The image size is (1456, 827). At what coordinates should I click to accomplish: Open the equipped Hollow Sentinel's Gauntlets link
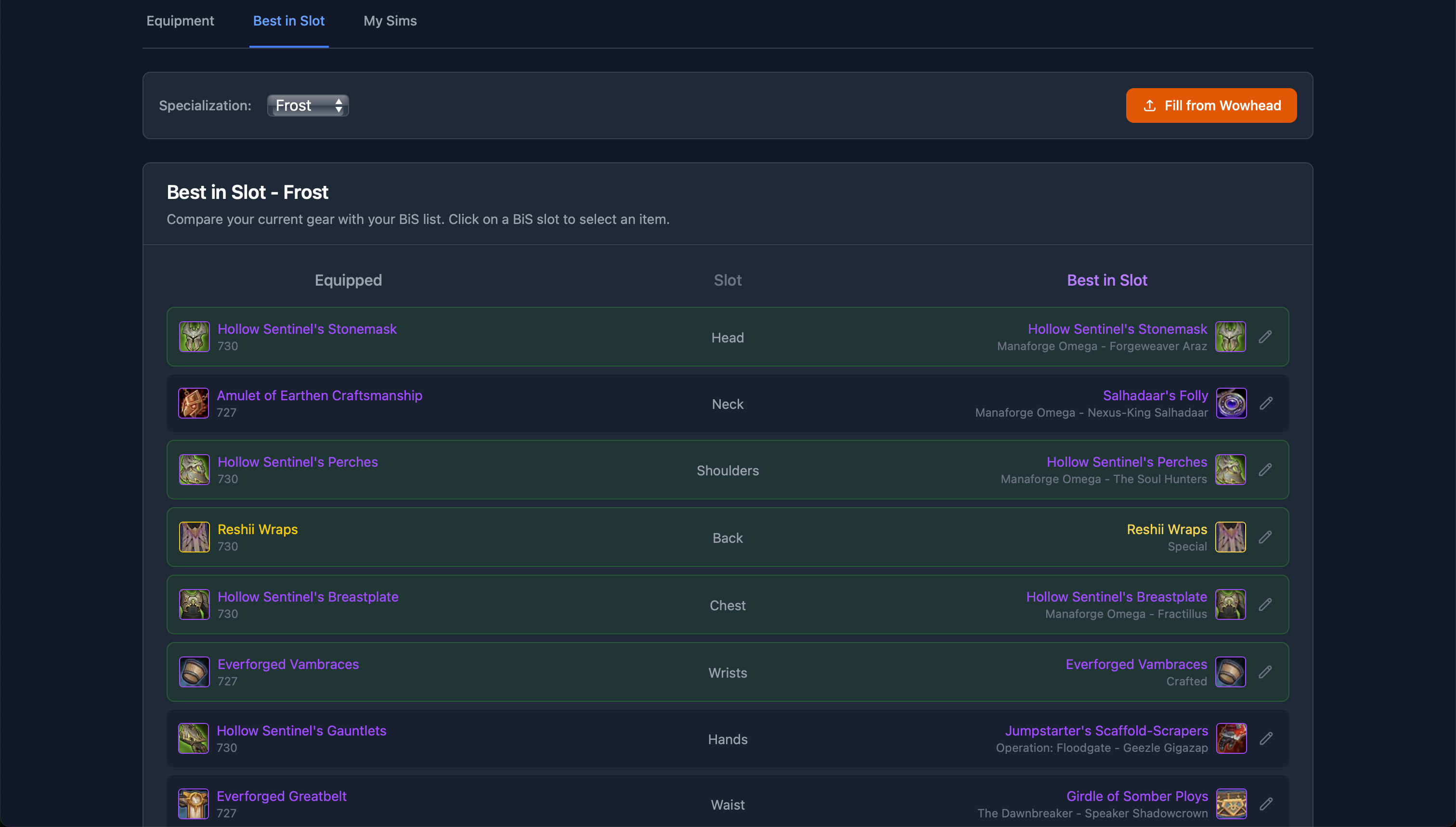(x=301, y=731)
